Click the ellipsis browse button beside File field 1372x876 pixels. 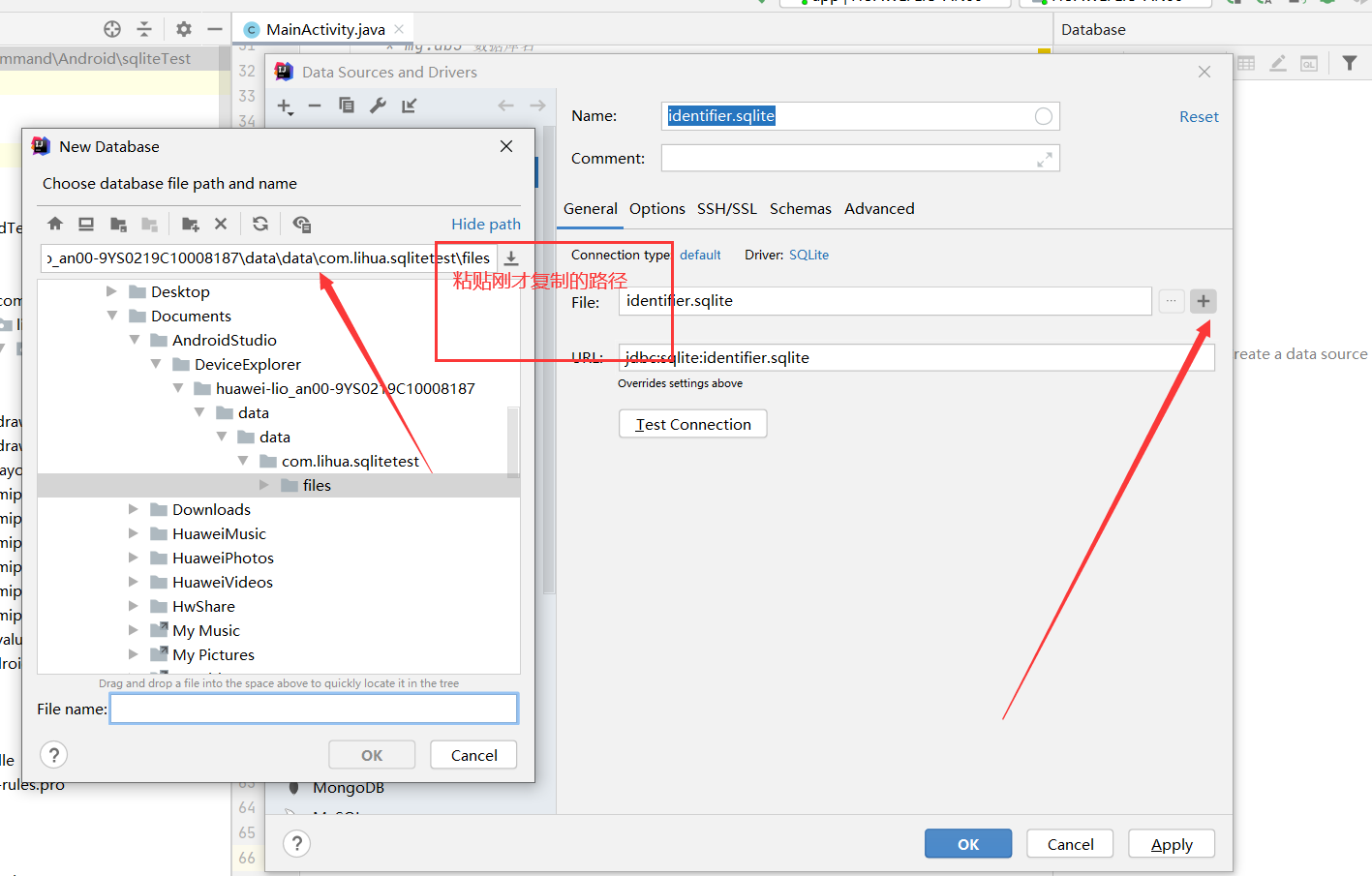pyautogui.click(x=1172, y=301)
